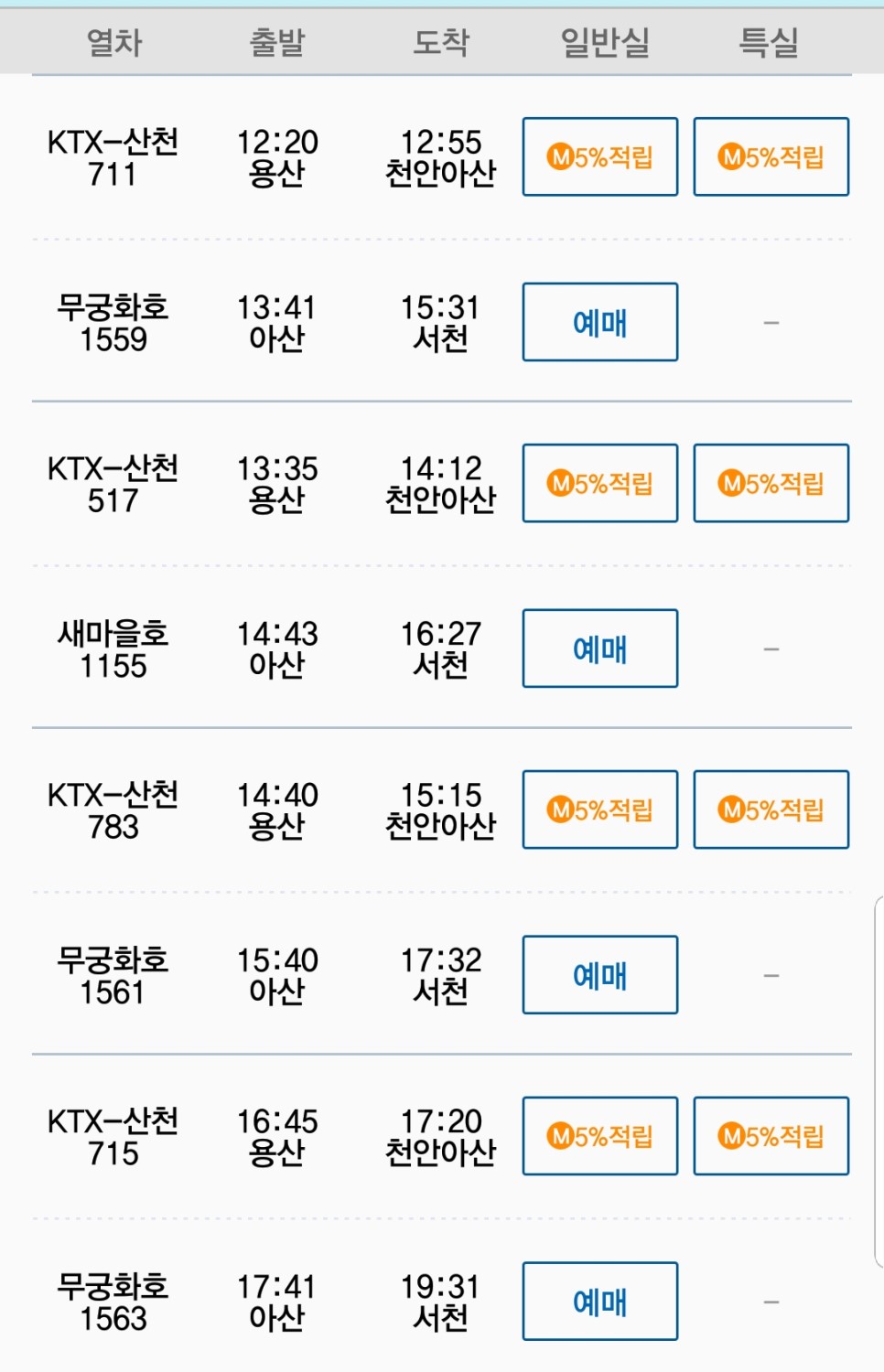This screenshot has height=1372, width=884.
Task: Book standard seat for KTX-산천 711
Action: tap(600, 156)
